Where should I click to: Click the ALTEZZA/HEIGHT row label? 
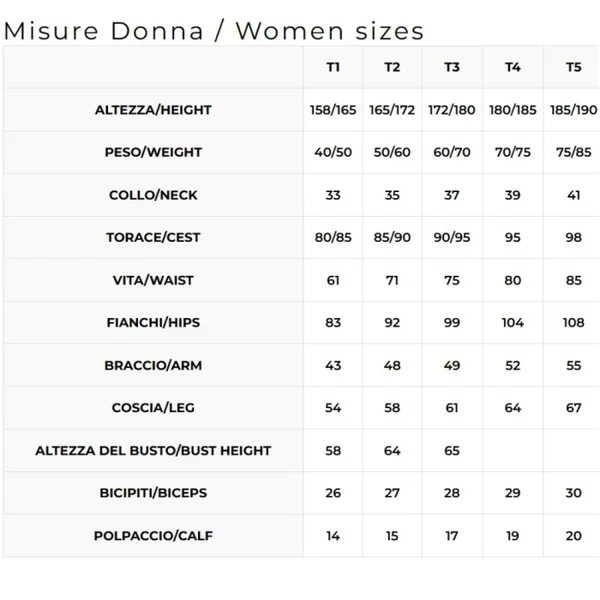(154, 110)
